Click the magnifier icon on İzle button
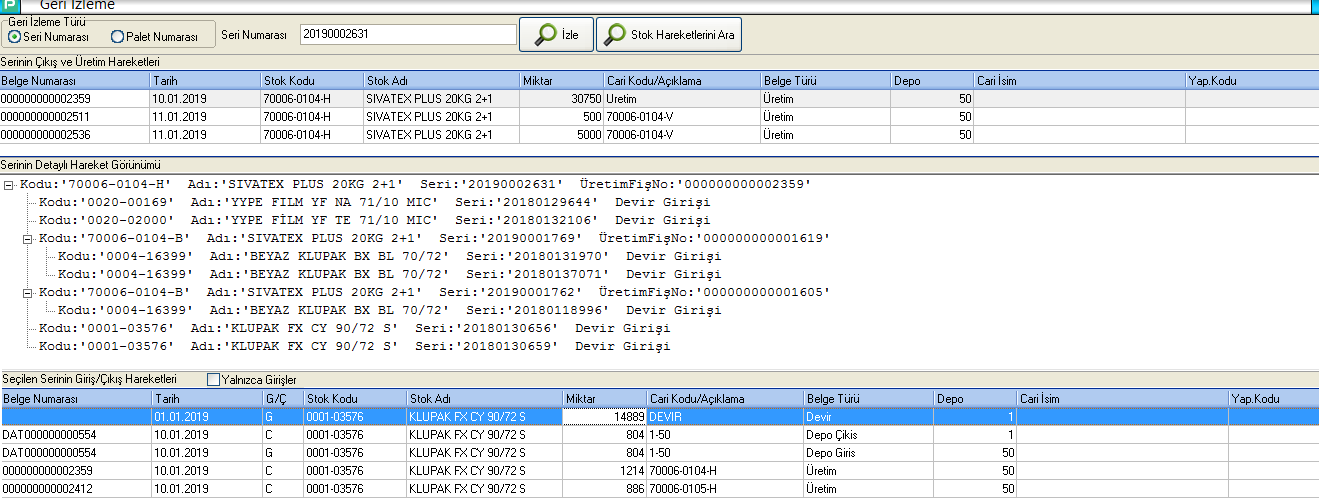The width and height of the screenshot is (1319, 498). 546,35
